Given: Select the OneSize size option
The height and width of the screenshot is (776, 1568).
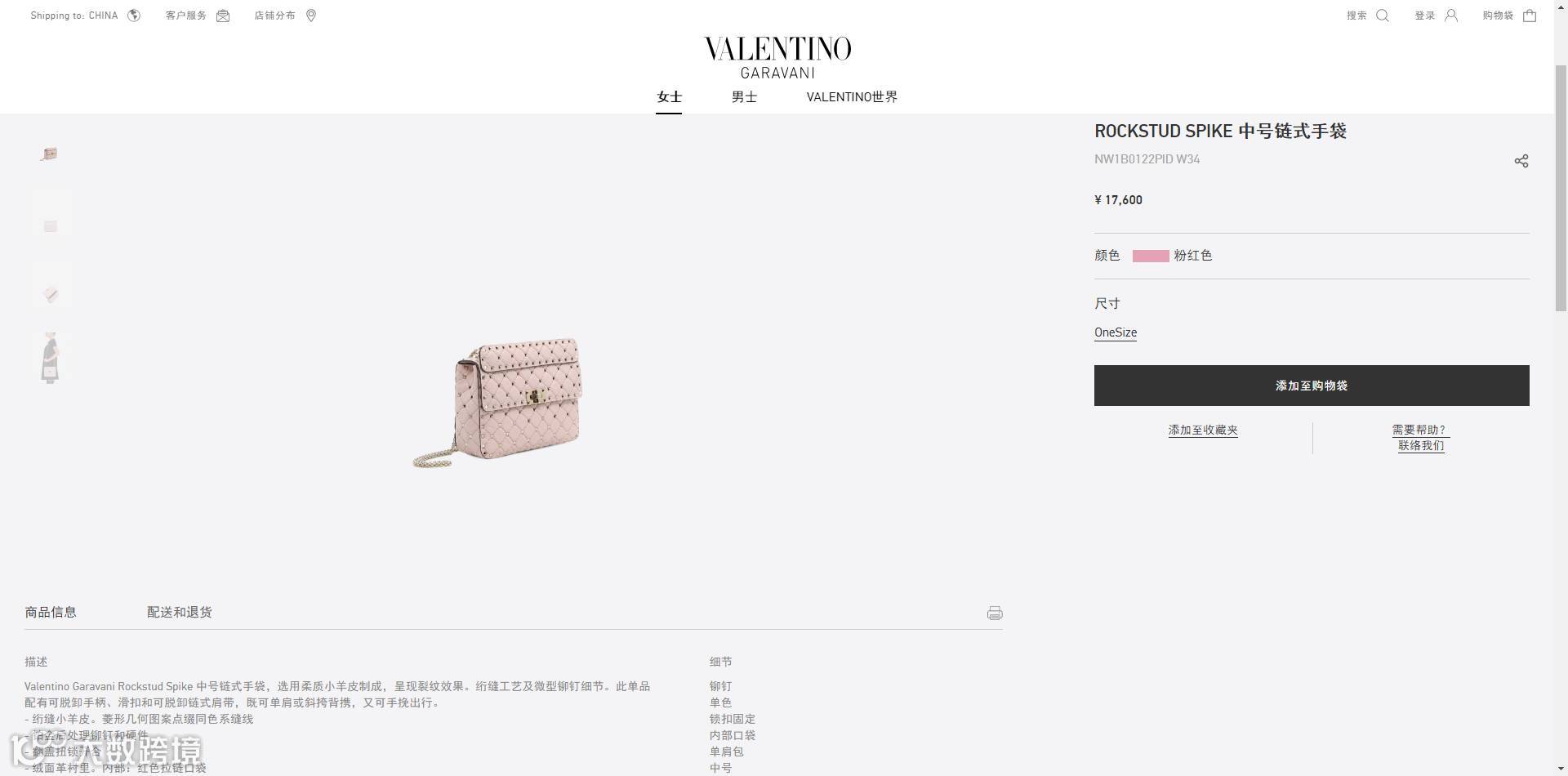Looking at the screenshot, I should (x=1116, y=332).
